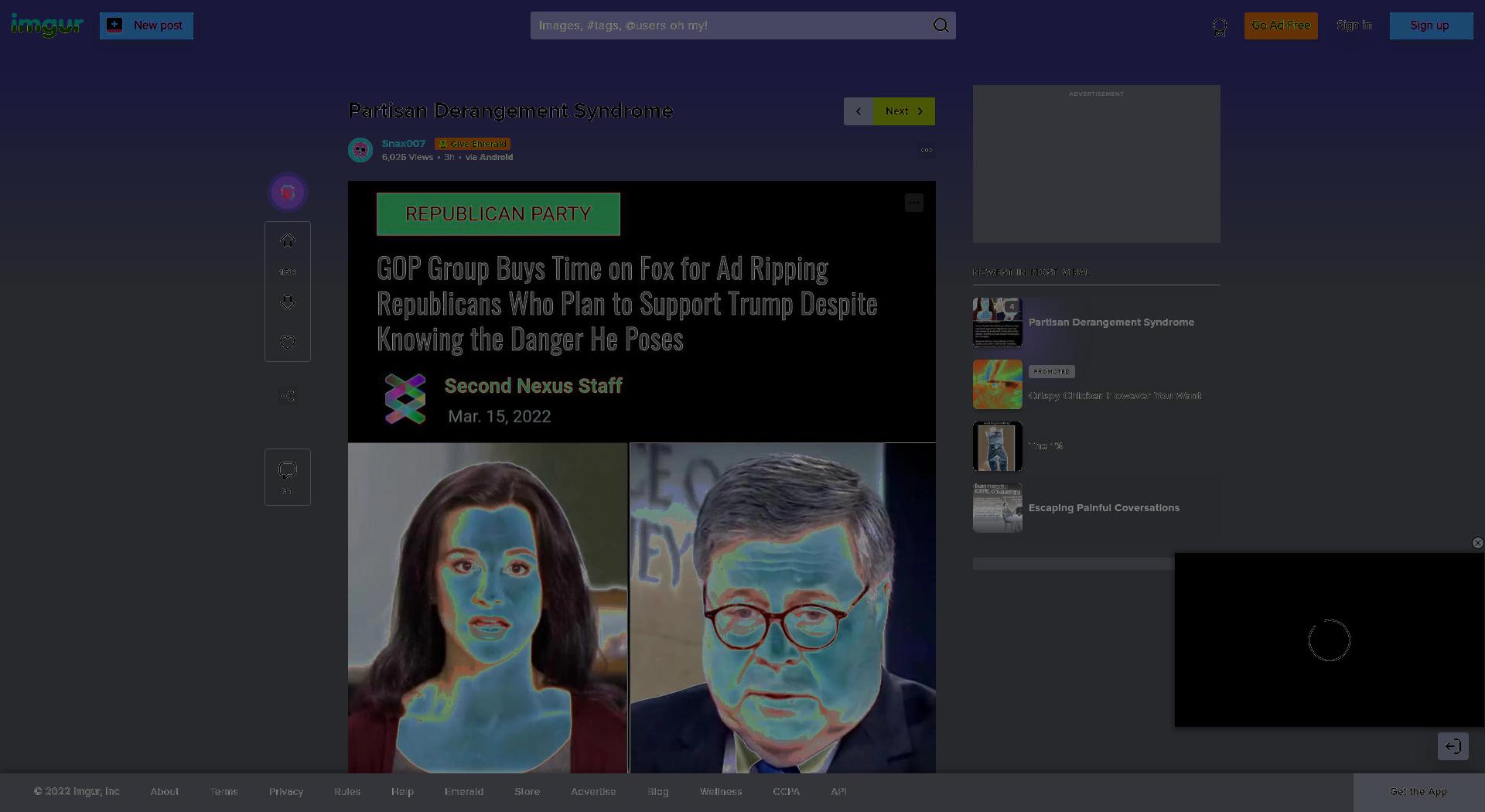Open Partisan Derangement Syndrome sidebar title
The height and width of the screenshot is (812, 1485).
[1111, 322]
